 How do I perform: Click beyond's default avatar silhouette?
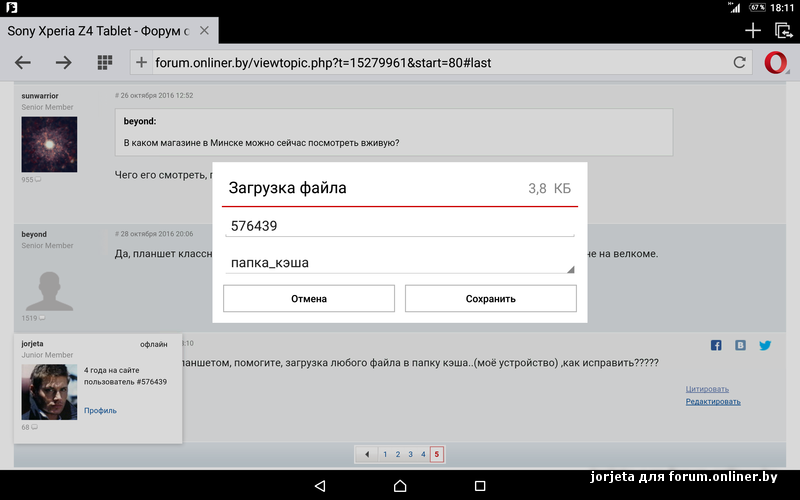49,291
